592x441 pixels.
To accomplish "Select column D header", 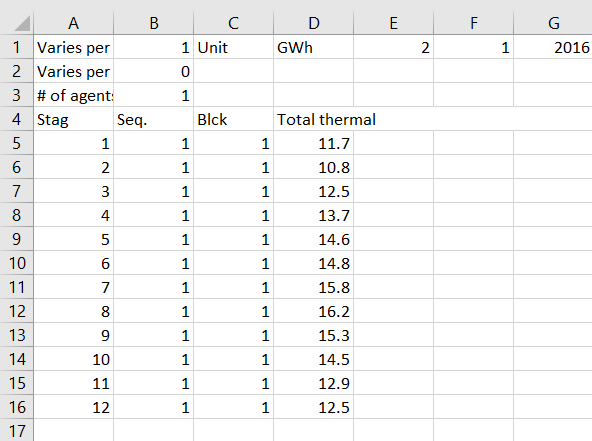I will pos(313,23).
